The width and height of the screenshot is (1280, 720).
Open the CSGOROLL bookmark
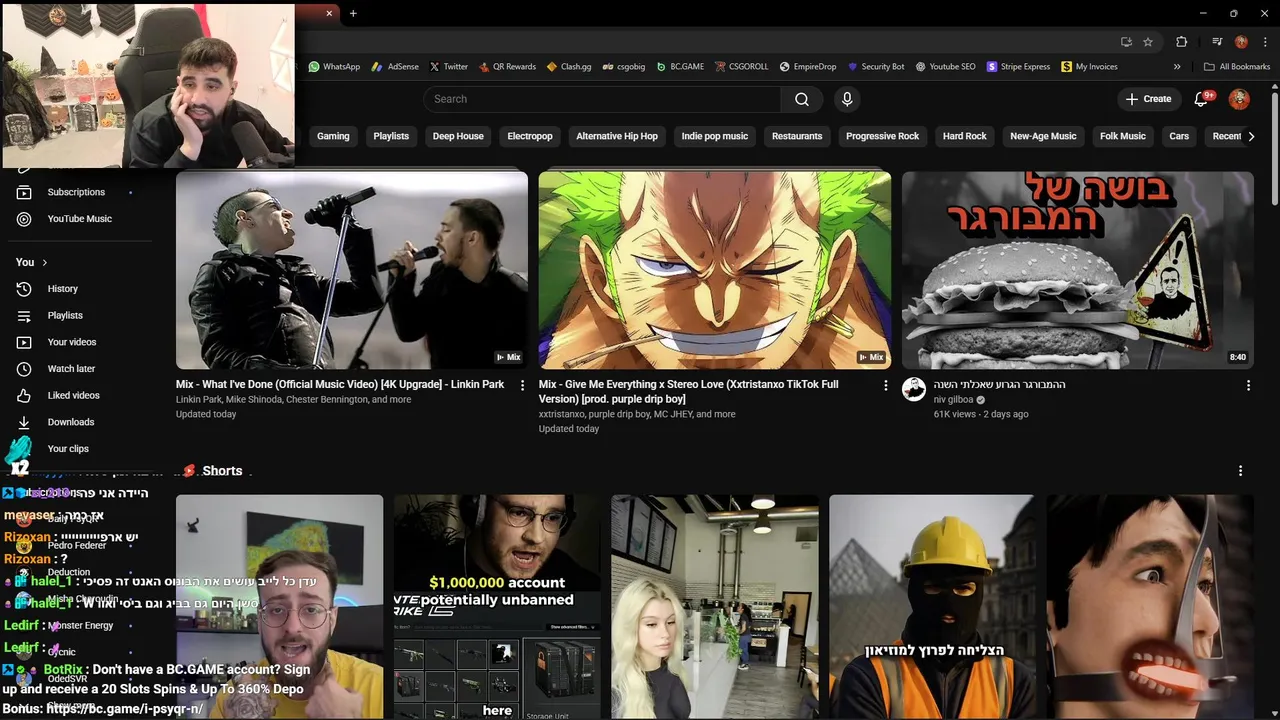pyautogui.click(x=741, y=67)
